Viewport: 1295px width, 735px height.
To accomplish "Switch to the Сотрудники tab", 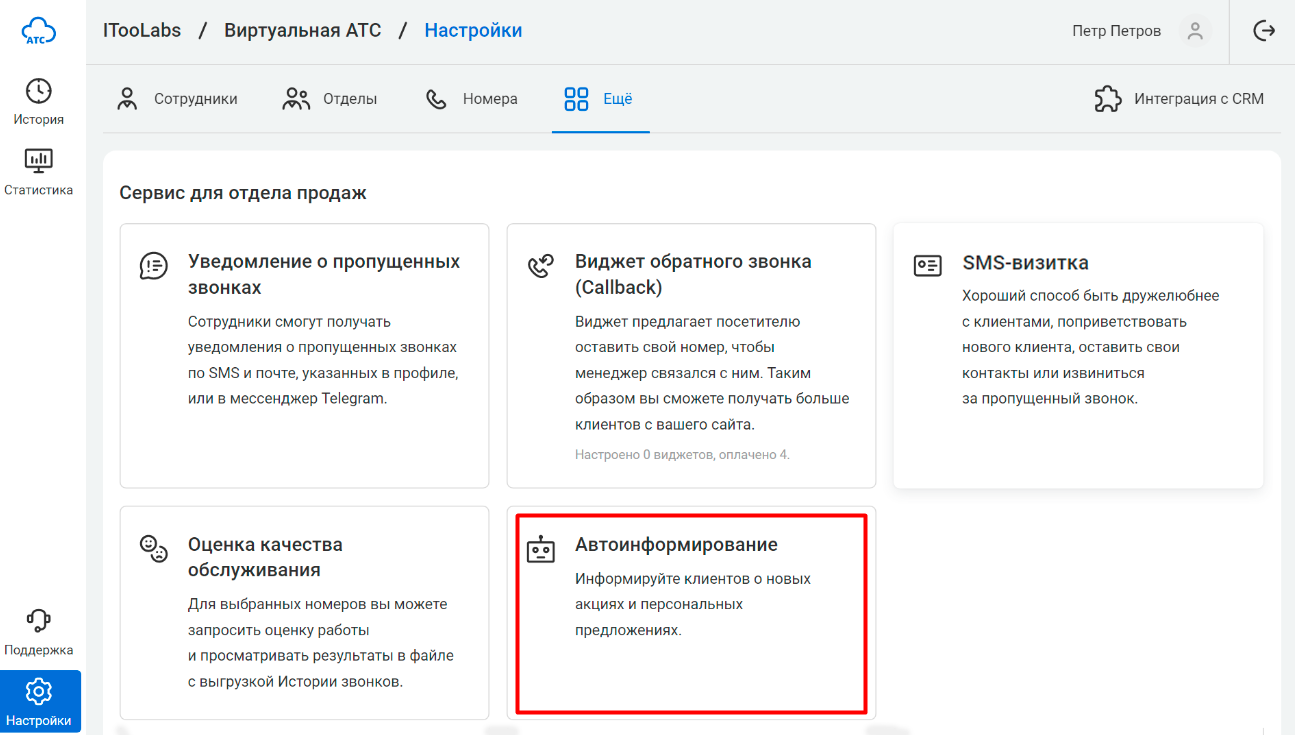I will coord(177,99).
